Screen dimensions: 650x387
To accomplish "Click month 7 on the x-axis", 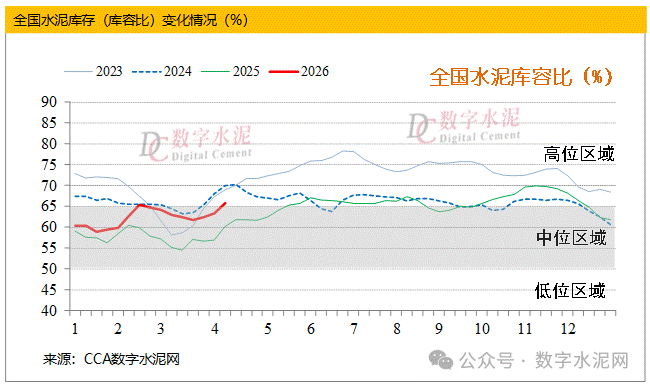I will click(354, 329).
